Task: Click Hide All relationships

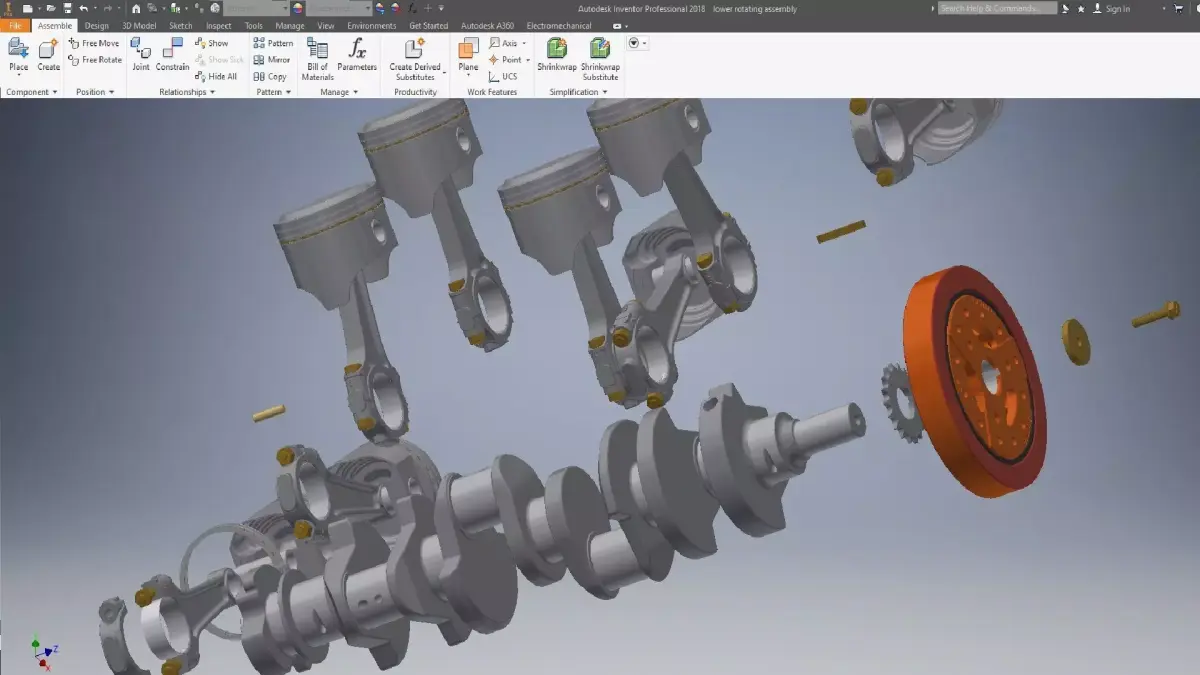Action: tap(216, 76)
